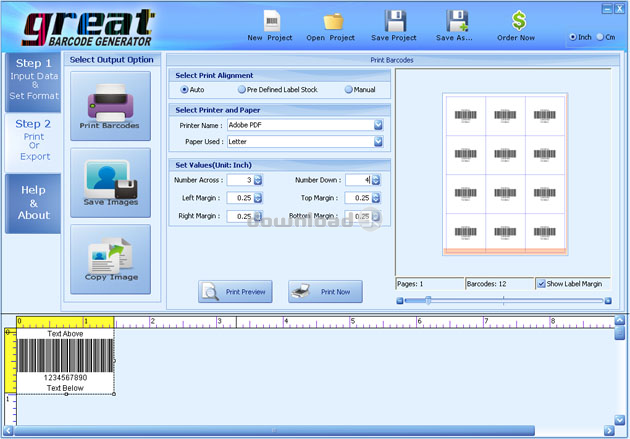
Task: Click the Number Across spinner arrows
Action: tap(258, 180)
